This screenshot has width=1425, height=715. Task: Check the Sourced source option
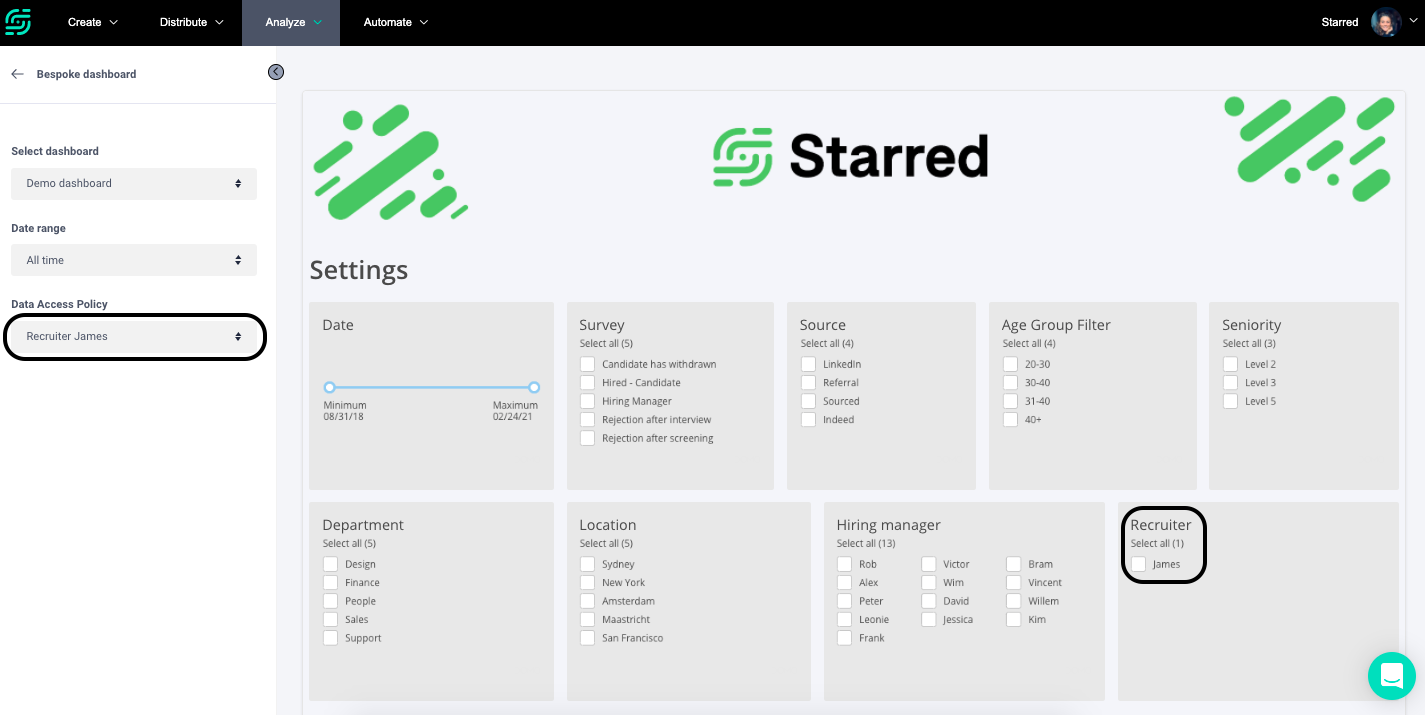[808, 401]
